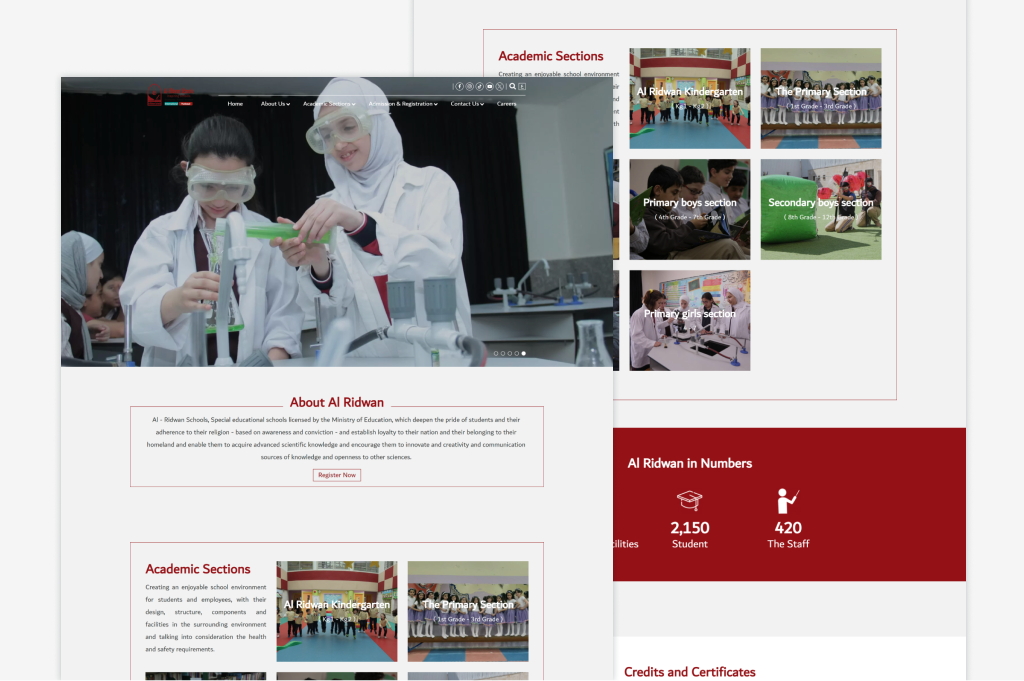
Task: Expand the Contact Us dropdown menu
Action: coord(467,104)
